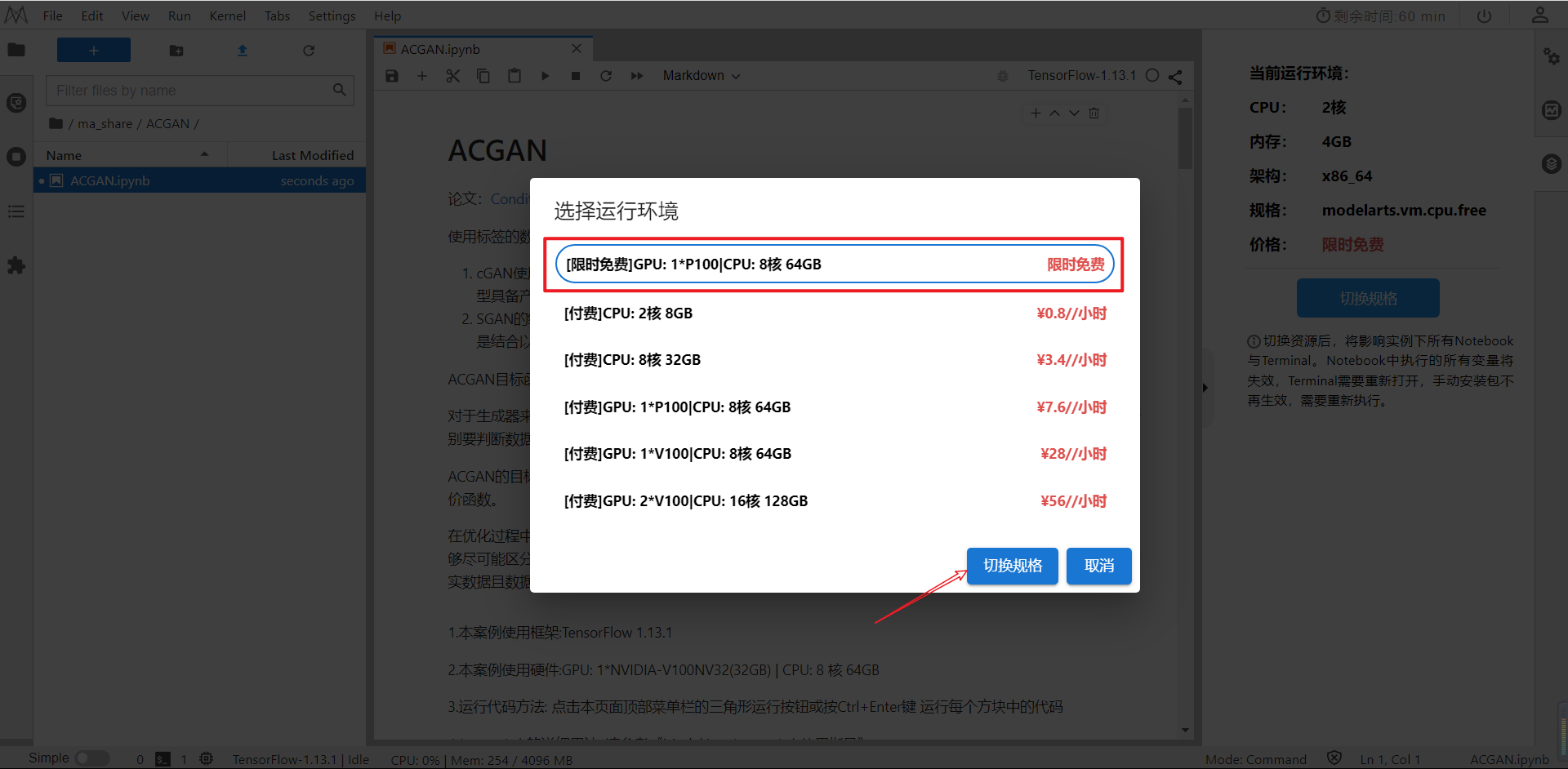
Task: Switch kernel via TensorFlow-1.13.1 in toolbar
Action: click(x=1082, y=76)
